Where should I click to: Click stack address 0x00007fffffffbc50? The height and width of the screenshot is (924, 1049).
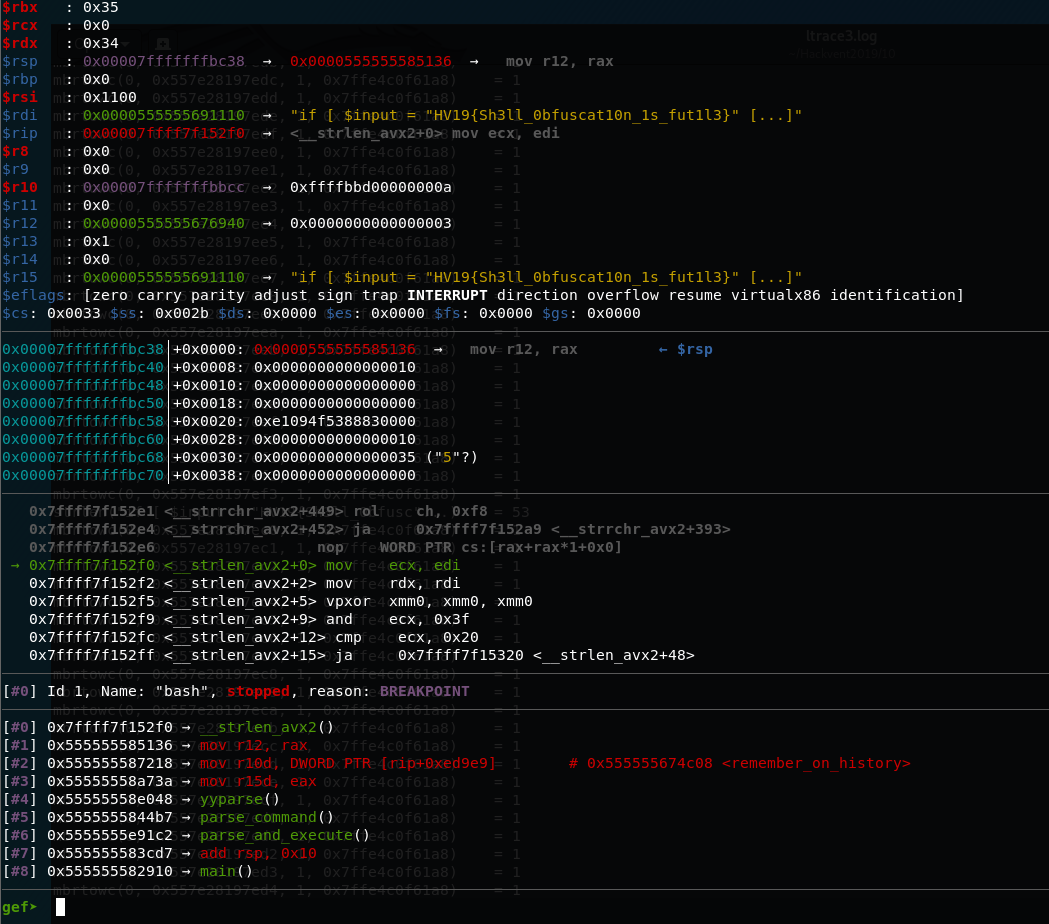coord(83,404)
